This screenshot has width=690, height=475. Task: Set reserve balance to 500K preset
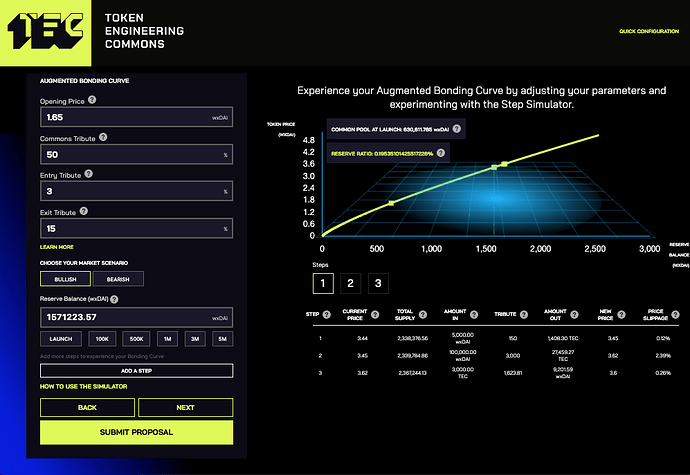pyautogui.click(x=136, y=339)
